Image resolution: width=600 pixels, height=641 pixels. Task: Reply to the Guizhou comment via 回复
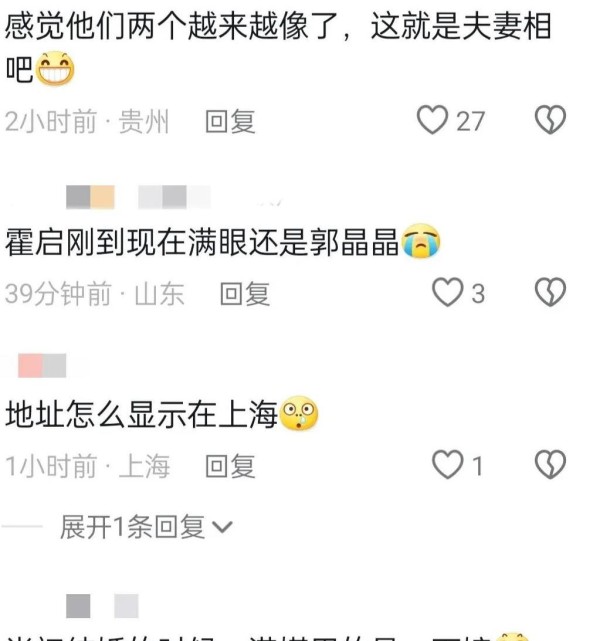pos(230,121)
